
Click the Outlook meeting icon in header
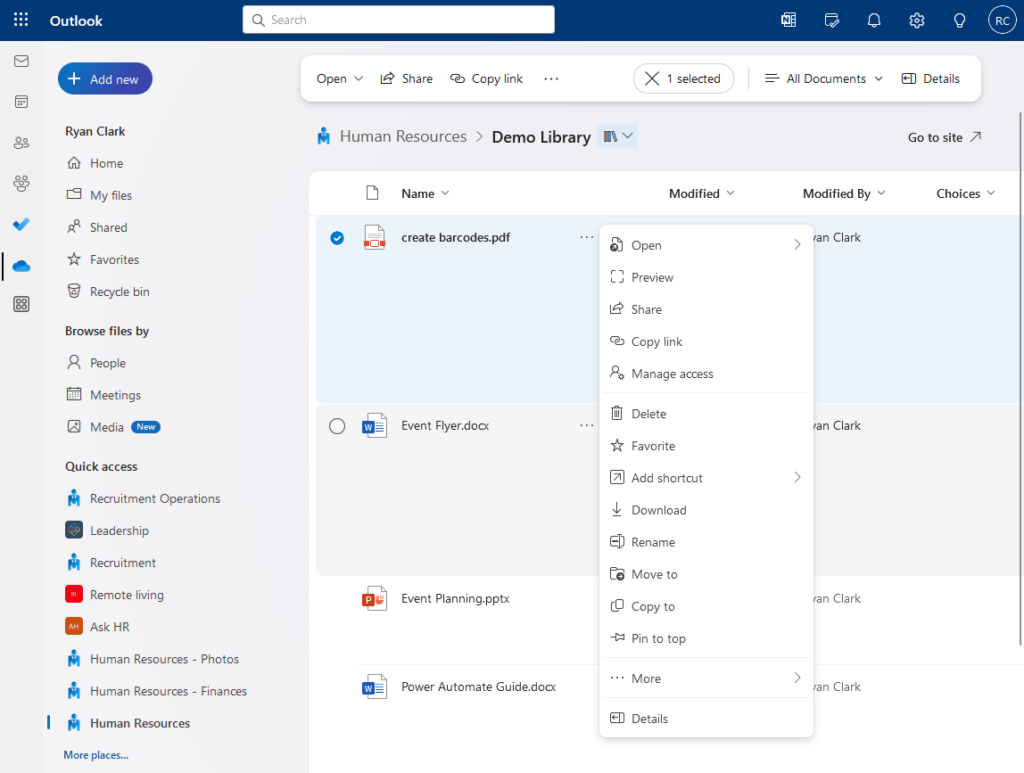(789, 20)
